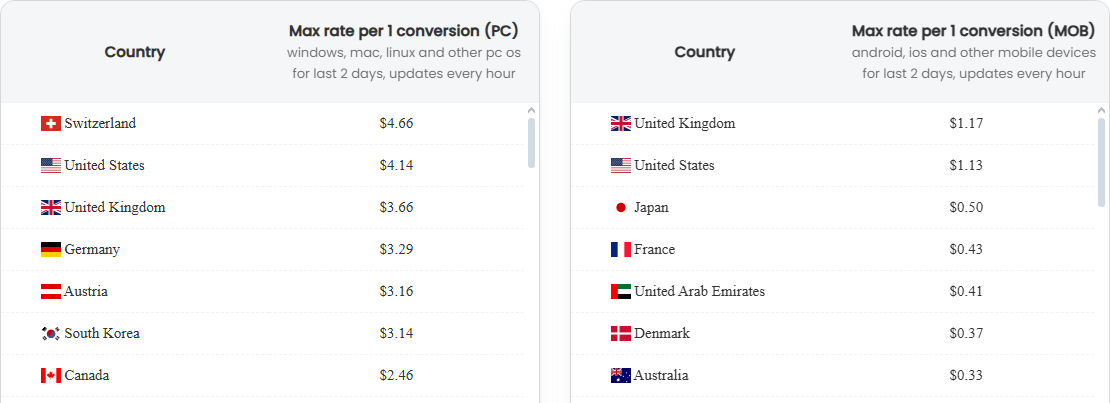Click the $4.66 rate for Switzerland
This screenshot has width=1110, height=403.
point(396,124)
